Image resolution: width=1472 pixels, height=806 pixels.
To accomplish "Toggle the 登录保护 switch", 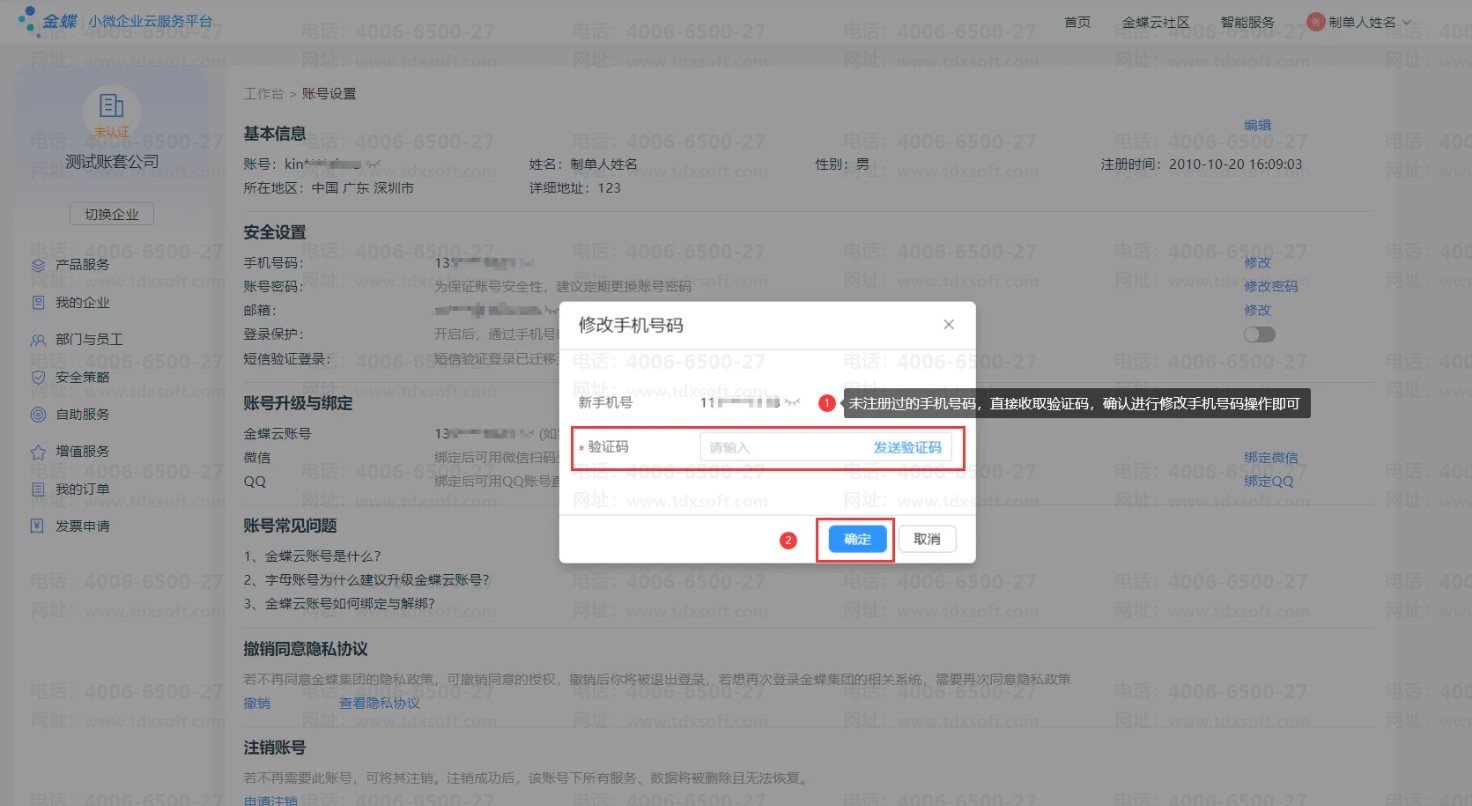I will point(1259,334).
